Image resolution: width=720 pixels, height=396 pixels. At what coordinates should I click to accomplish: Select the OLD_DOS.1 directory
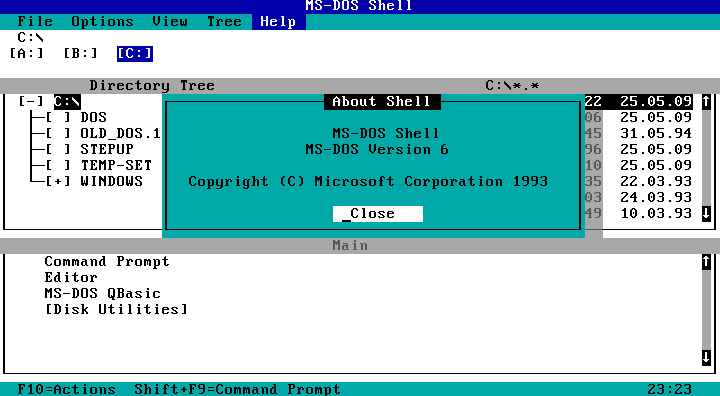coord(120,133)
